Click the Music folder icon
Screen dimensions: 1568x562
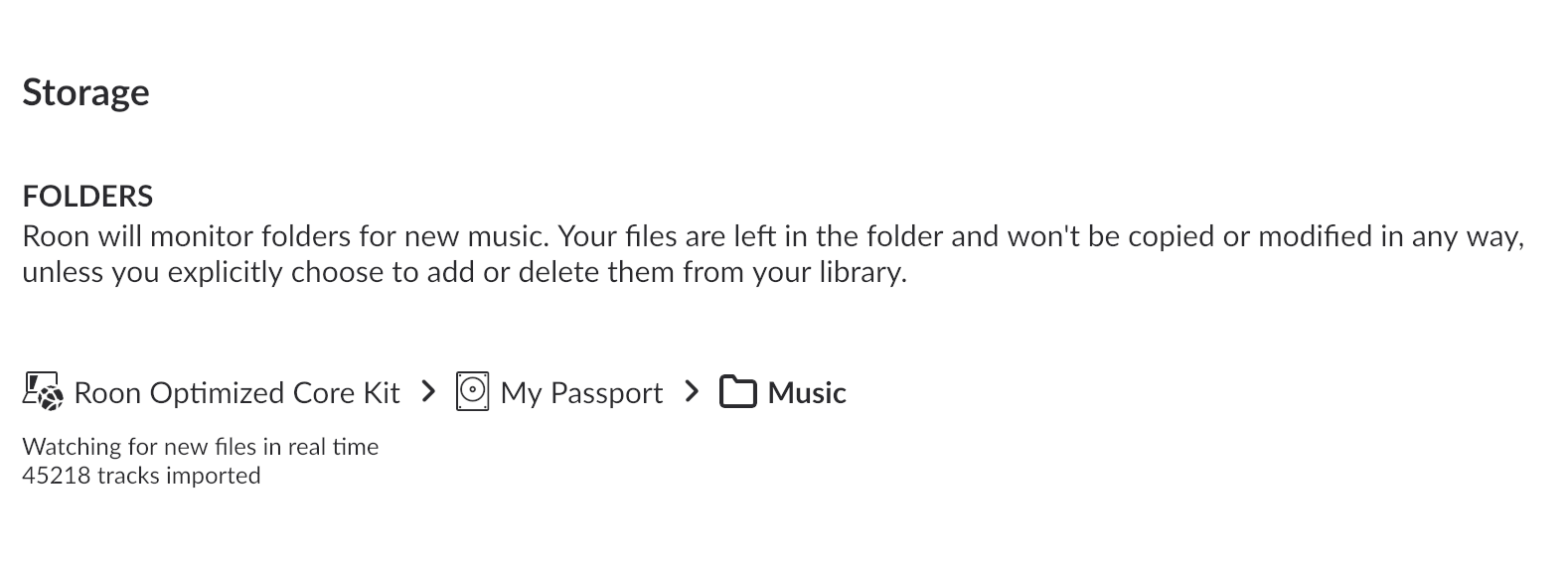pyautogui.click(x=737, y=392)
